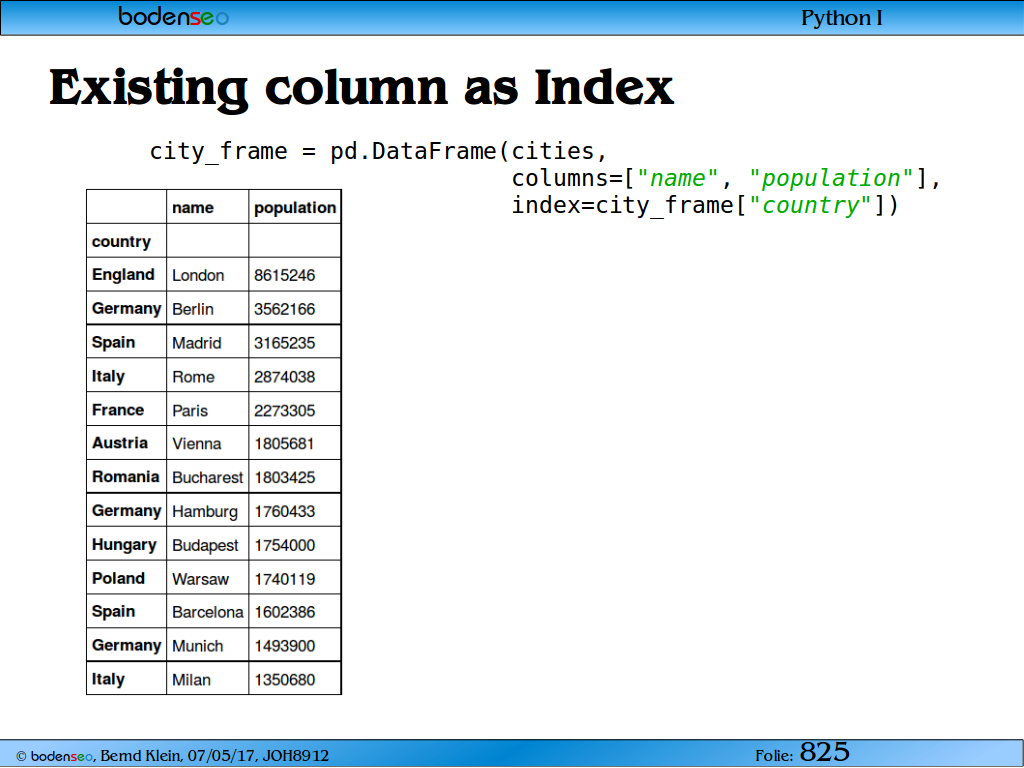Screen dimensions: 1024x768
Task: Select the 'name' column header
Action: [x=208, y=208]
